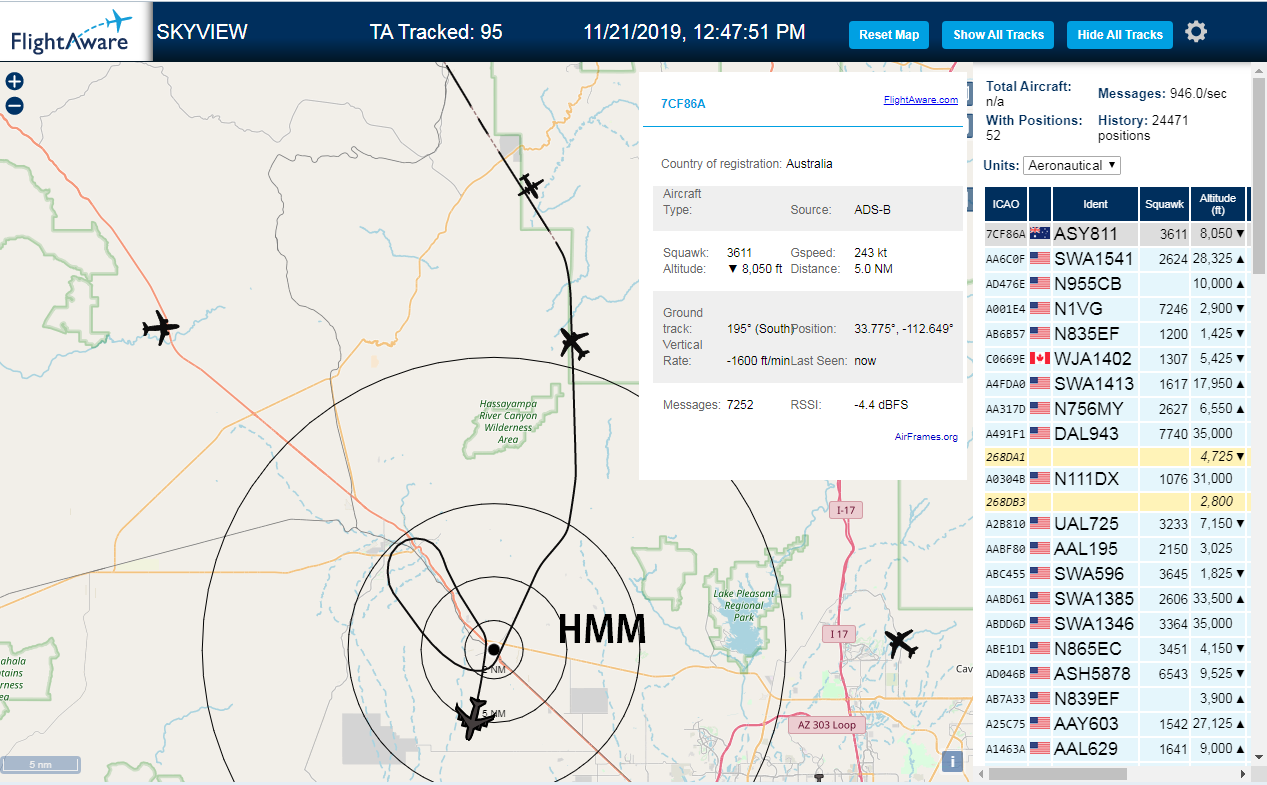Screen dimensions: 1267x785
Task: Select the N756MY aircraft row
Action: tap(1116, 409)
